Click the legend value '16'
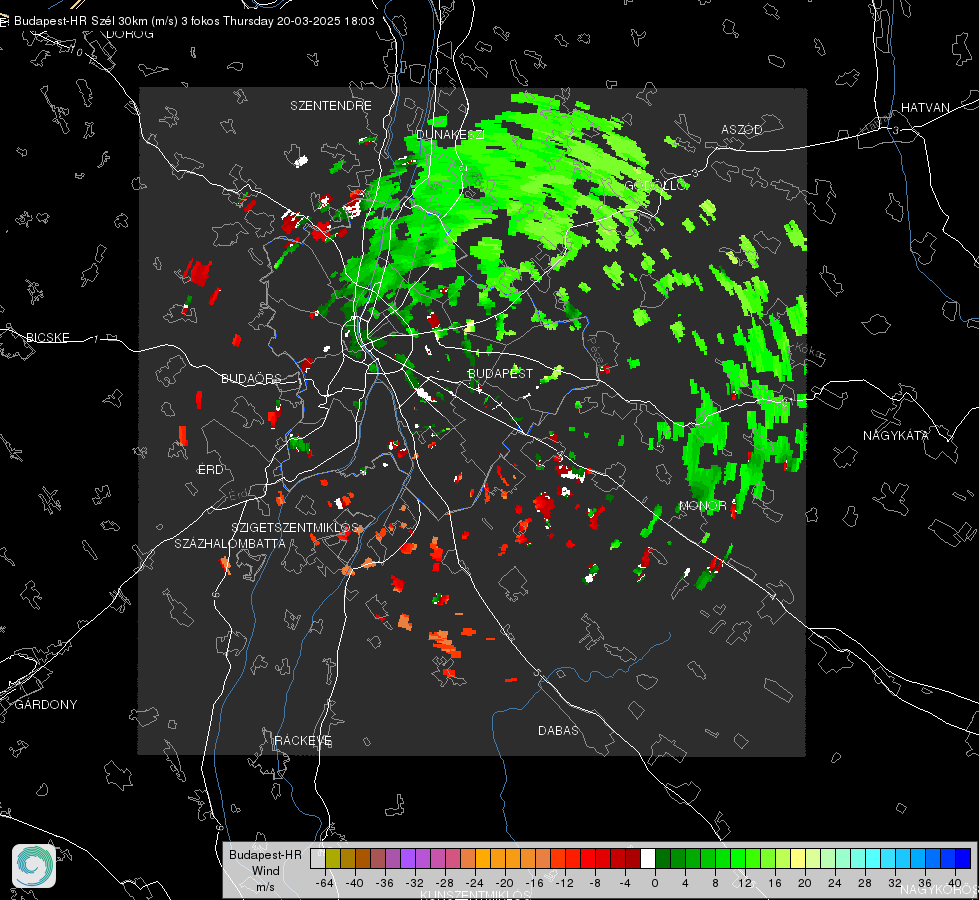The image size is (979, 900). (x=775, y=883)
